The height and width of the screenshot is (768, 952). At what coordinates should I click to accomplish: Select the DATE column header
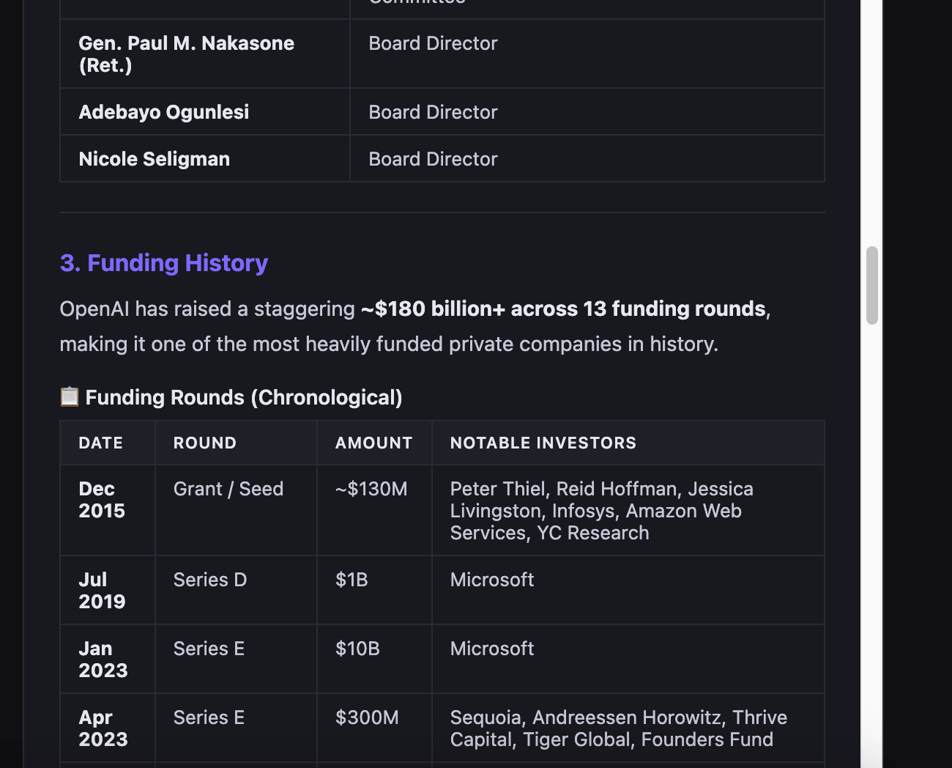pyautogui.click(x=107, y=443)
